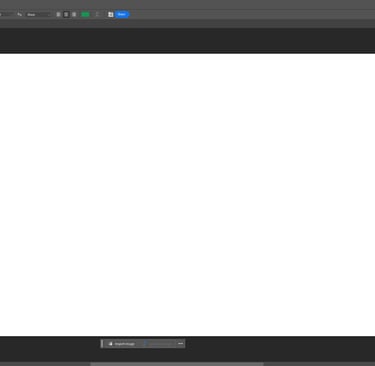Click the warp text icon beside green swatch
This screenshot has width=375, height=366.
97,14
